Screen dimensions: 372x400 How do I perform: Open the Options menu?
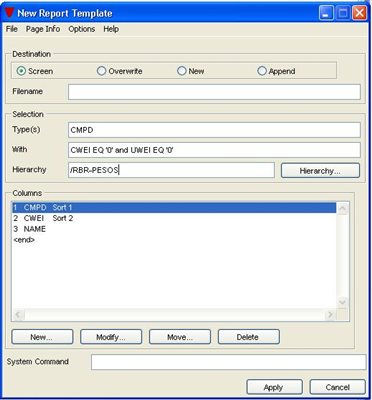tap(82, 29)
